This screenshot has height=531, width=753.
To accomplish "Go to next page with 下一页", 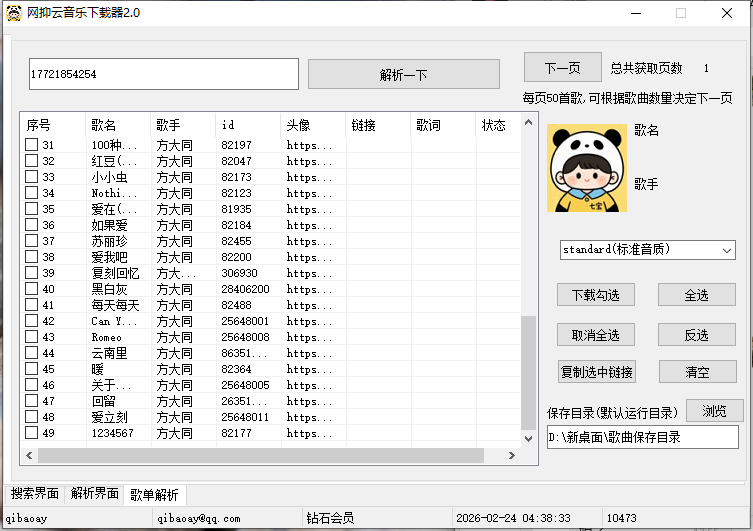I will pyautogui.click(x=562, y=68).
